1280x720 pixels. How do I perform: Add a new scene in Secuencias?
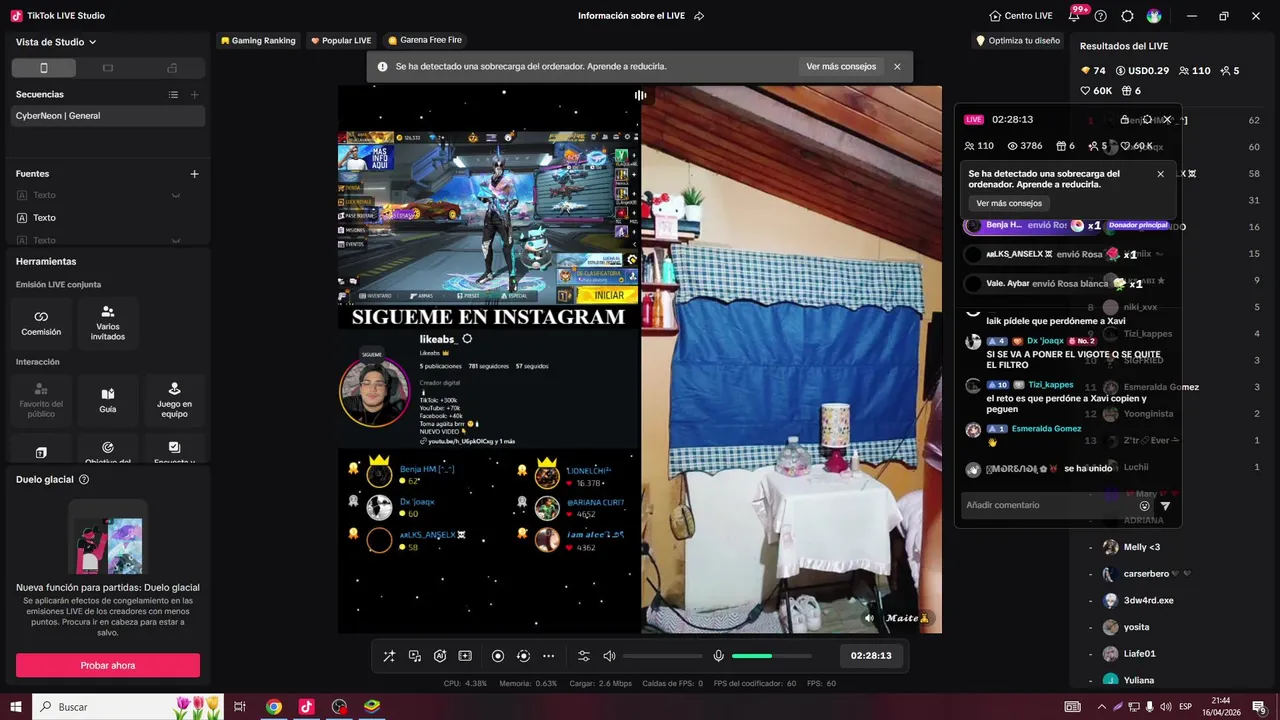point(195,94)
